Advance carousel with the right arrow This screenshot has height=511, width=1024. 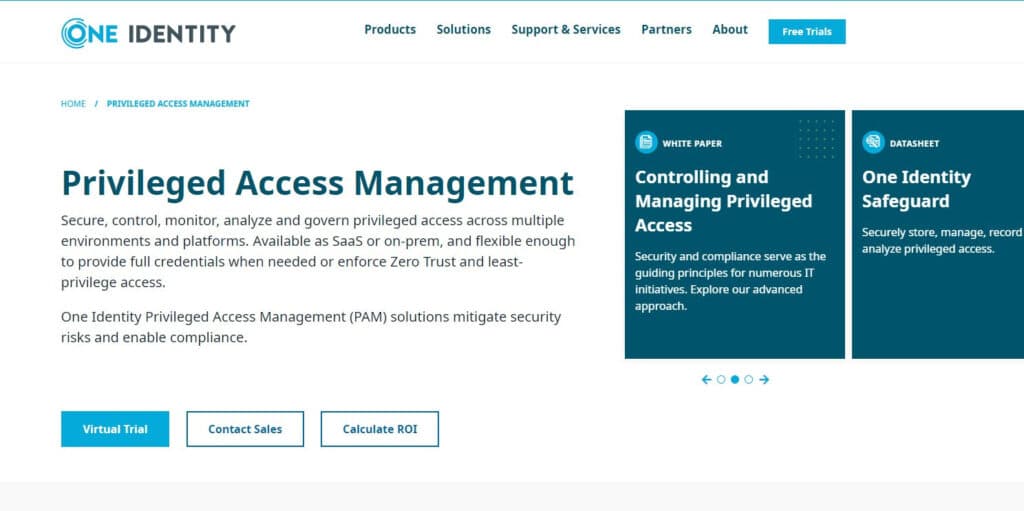(764, 380)
